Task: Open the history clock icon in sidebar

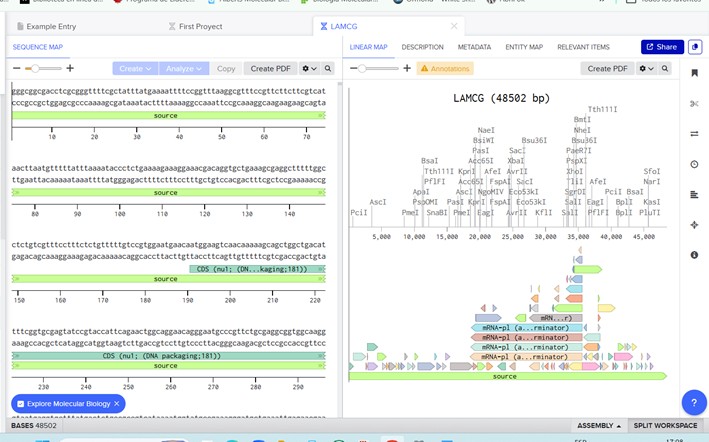Action: 695,164
